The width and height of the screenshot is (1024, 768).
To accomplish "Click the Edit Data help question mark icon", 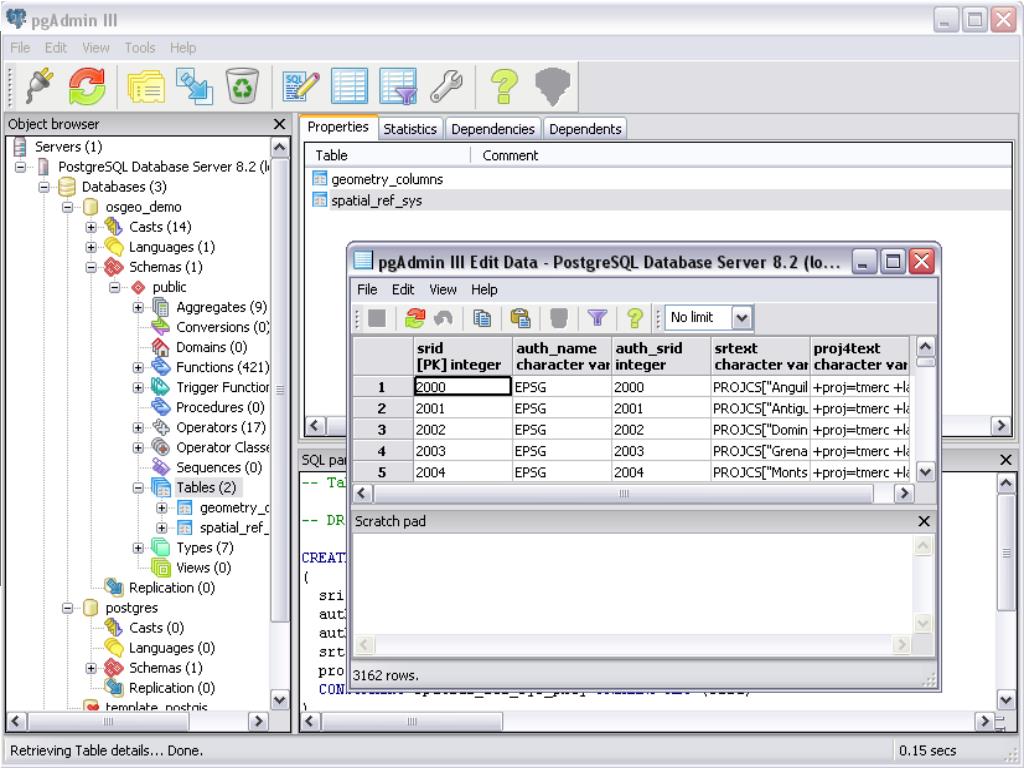I will pyautogui.click(x=635, y=318).
